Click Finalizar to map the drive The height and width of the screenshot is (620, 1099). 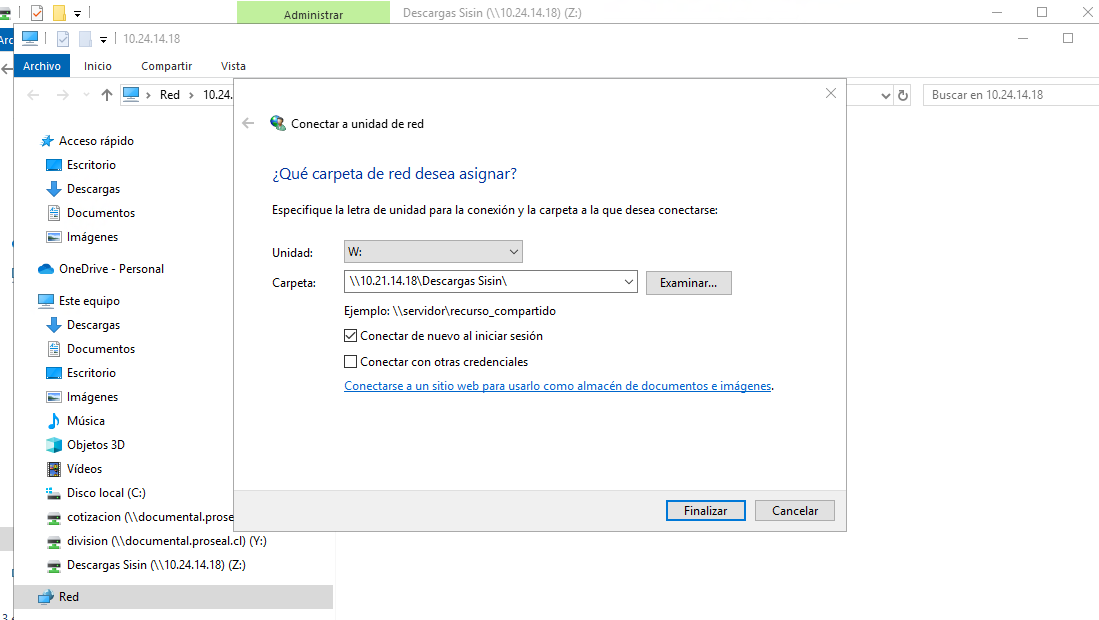coord(705,510)
